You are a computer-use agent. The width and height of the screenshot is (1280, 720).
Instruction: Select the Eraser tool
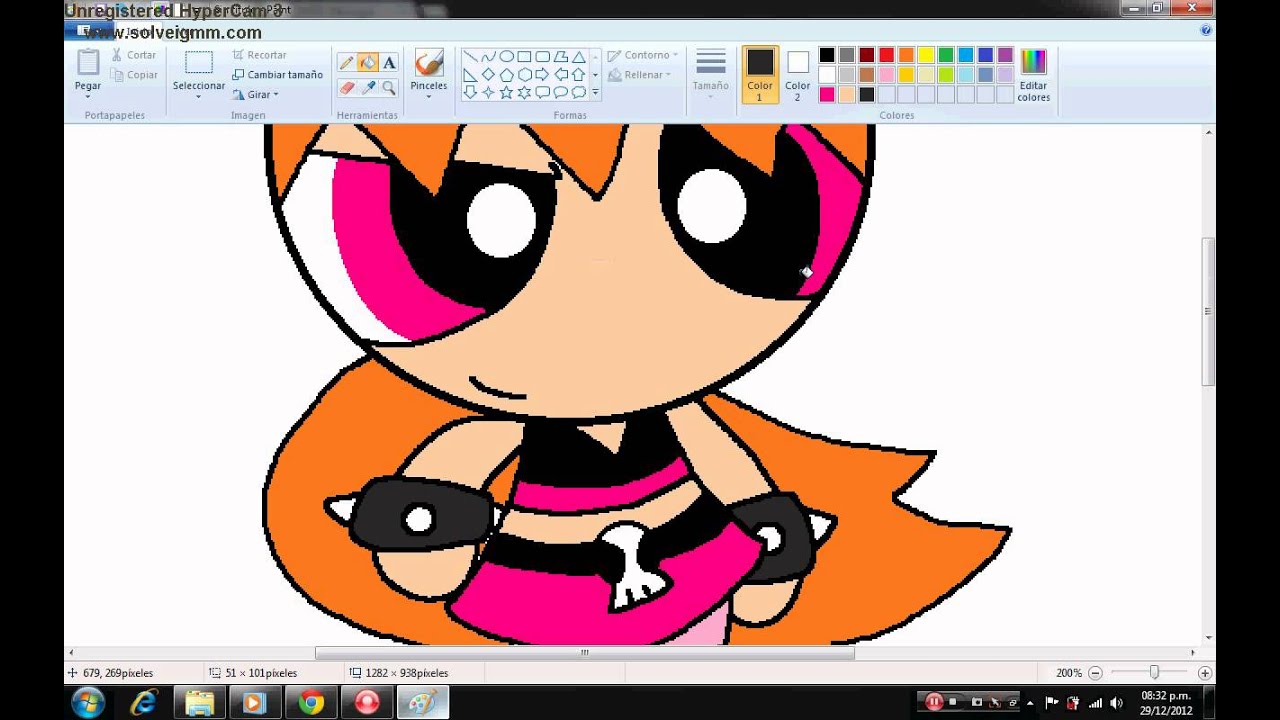coord(347,88)
